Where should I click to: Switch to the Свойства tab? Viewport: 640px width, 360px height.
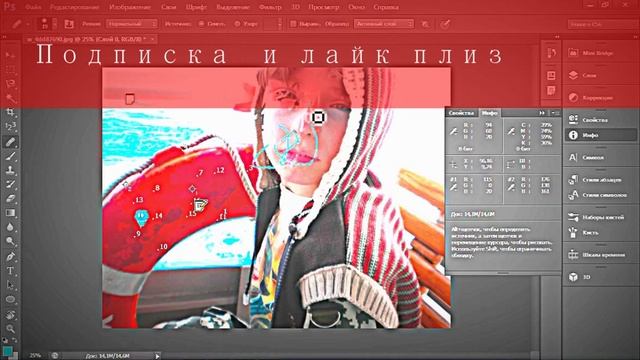tap(461, 113)
